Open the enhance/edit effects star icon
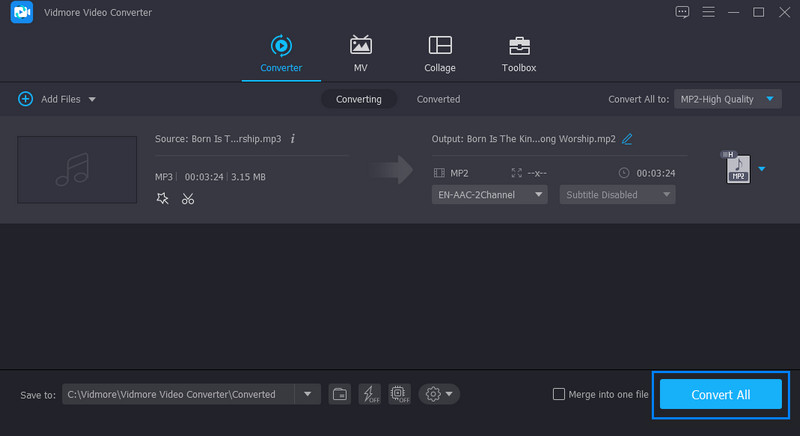The width and height of the screenshot is (800, 436). click(x=163, y=199)
